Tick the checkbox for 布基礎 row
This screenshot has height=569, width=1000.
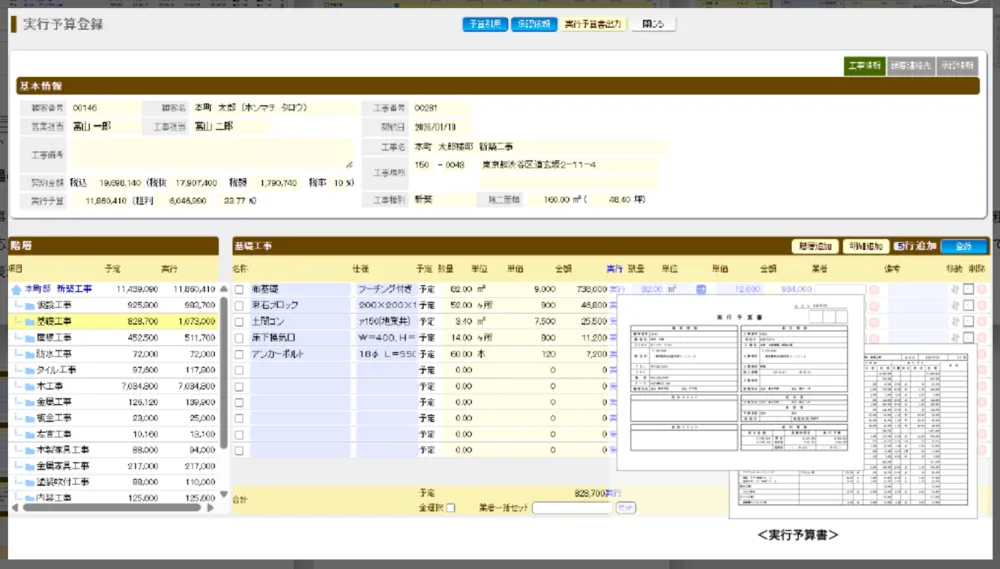pyautogui.click(x=239, y=290)
